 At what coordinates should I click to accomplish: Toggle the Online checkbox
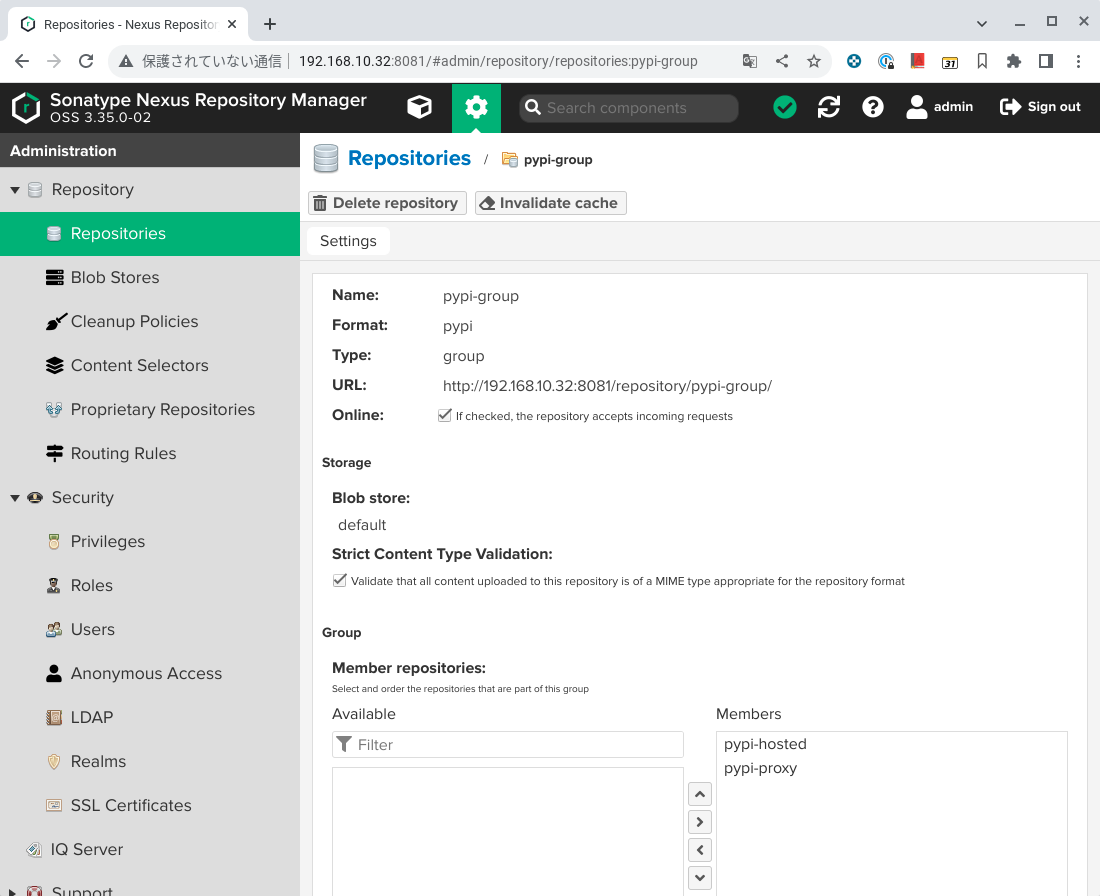tap(445, 415)
